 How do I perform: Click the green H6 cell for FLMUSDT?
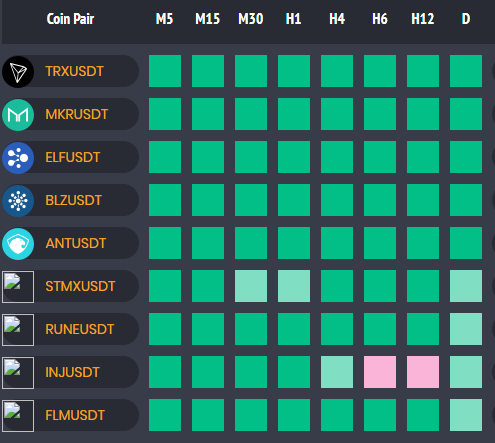pyautogui.click(x=380, y=415)
